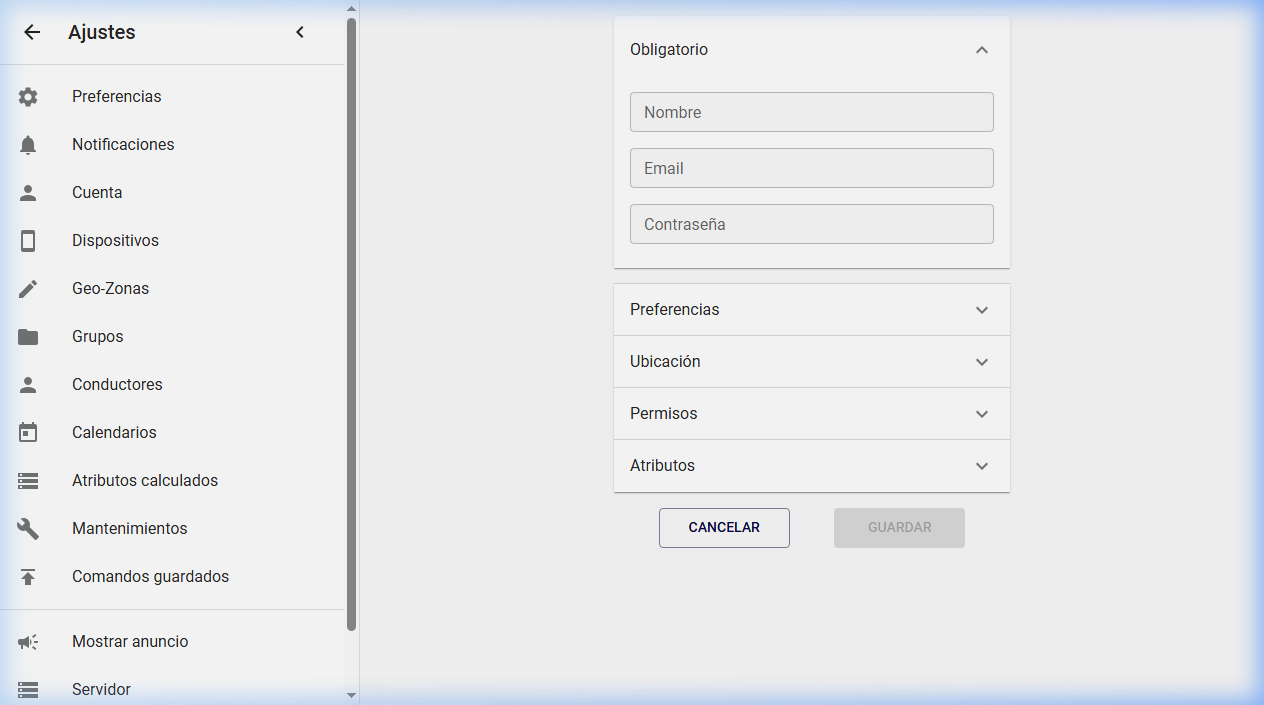
Task: Click the back arrow next to Ajustes
Action: [x=32, y=32]
